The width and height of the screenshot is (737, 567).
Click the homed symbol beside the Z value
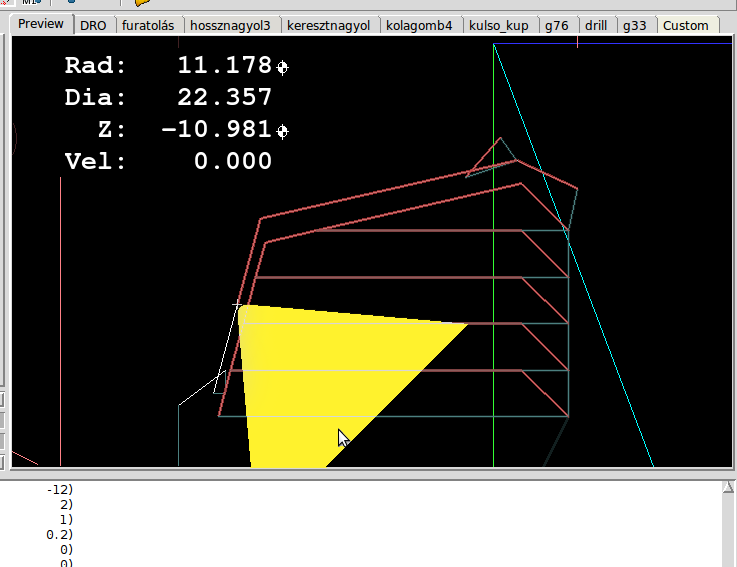283,131
